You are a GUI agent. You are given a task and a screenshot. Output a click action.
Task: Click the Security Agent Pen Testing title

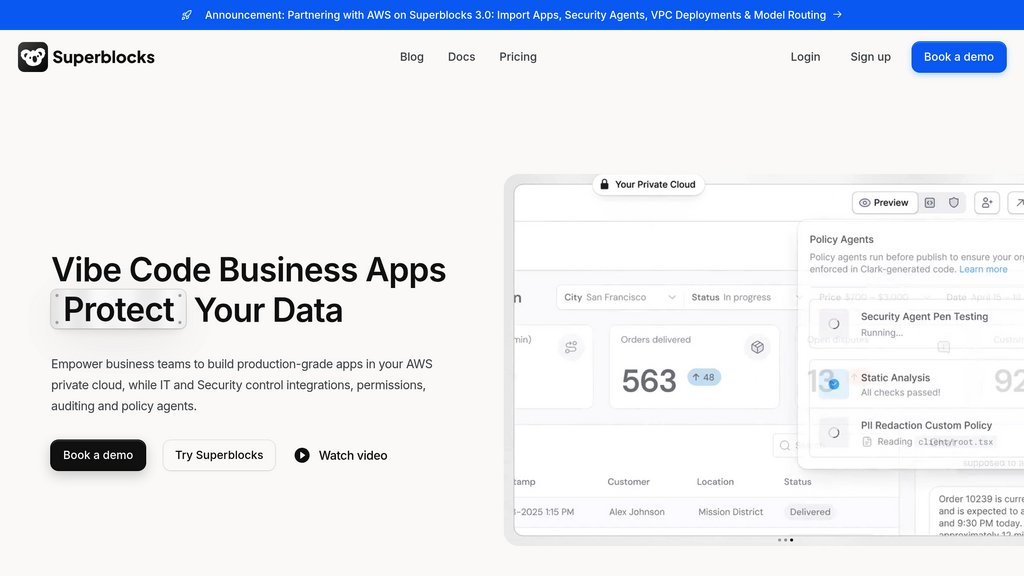924,316
